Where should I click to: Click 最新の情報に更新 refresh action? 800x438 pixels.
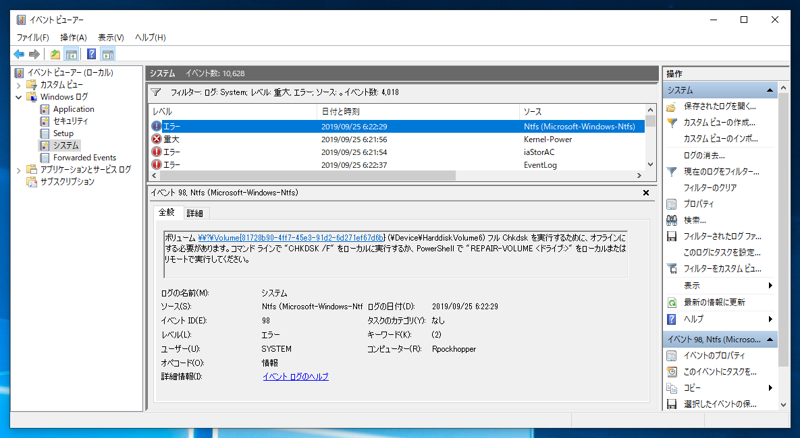[x=714, y=302]
